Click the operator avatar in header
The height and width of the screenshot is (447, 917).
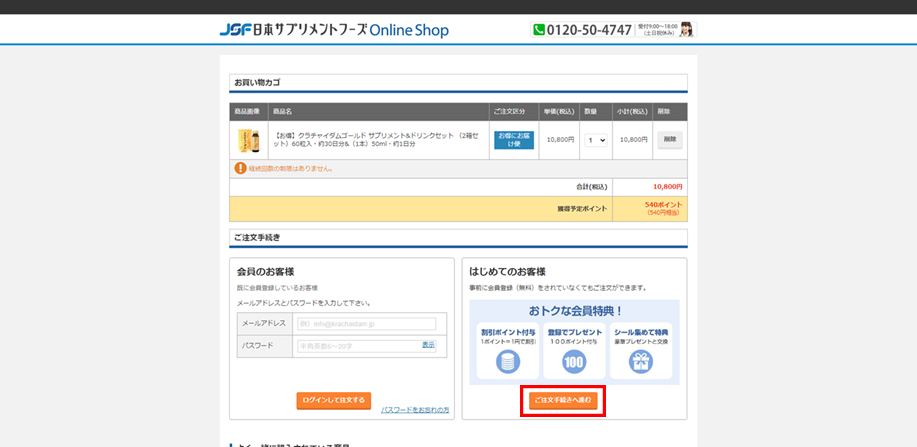click(x=686, y=30)
